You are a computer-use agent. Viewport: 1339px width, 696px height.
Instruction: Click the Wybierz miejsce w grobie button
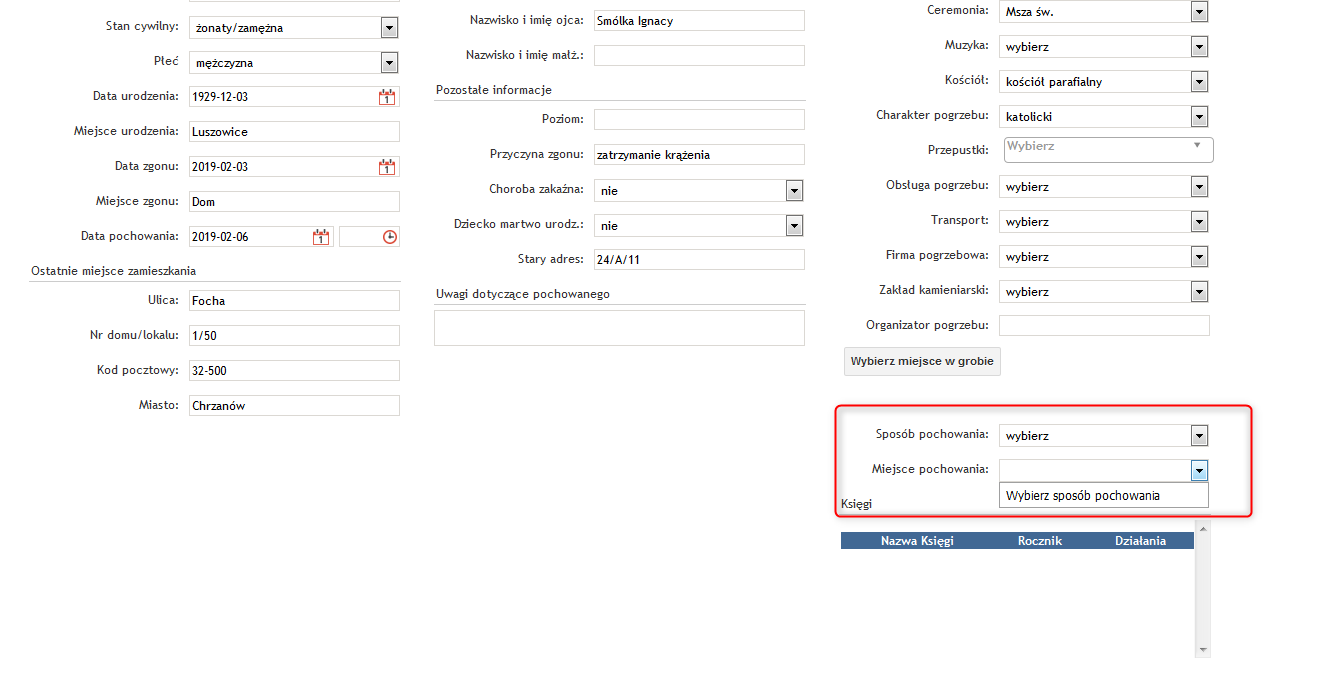pyautogui.click(x=922, y=361)
